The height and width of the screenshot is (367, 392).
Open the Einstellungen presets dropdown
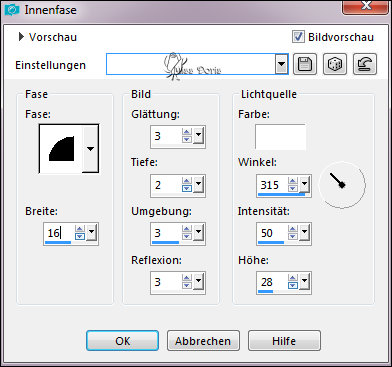click(282, 64)
